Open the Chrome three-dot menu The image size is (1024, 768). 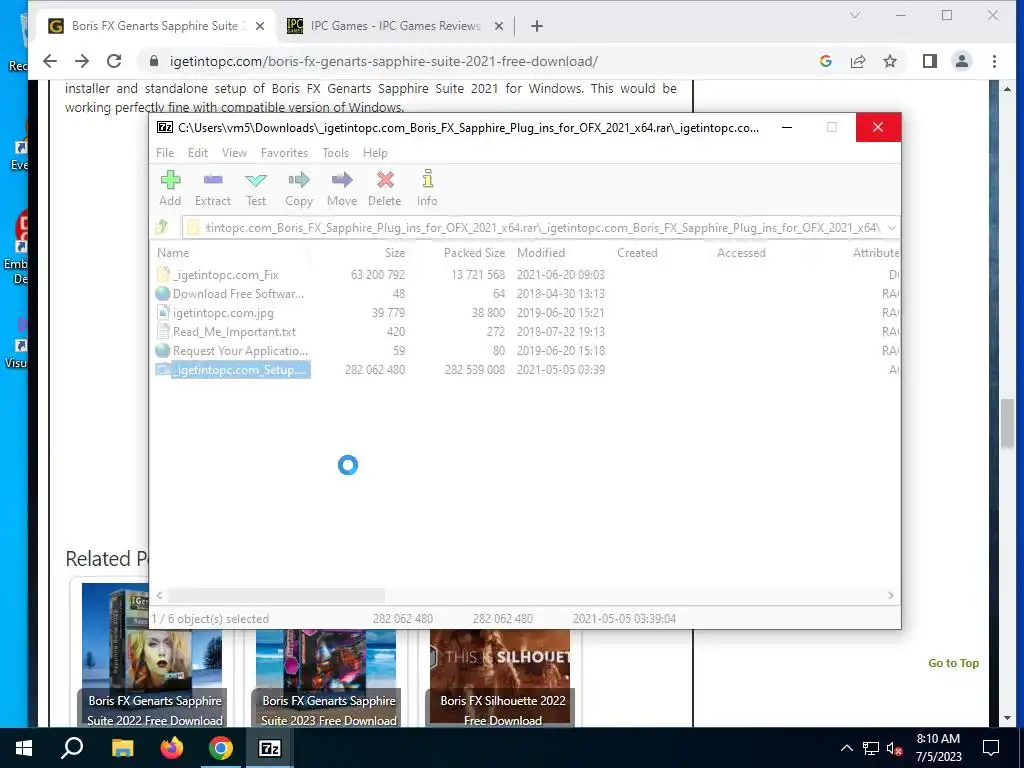click(x=994, y=61)
